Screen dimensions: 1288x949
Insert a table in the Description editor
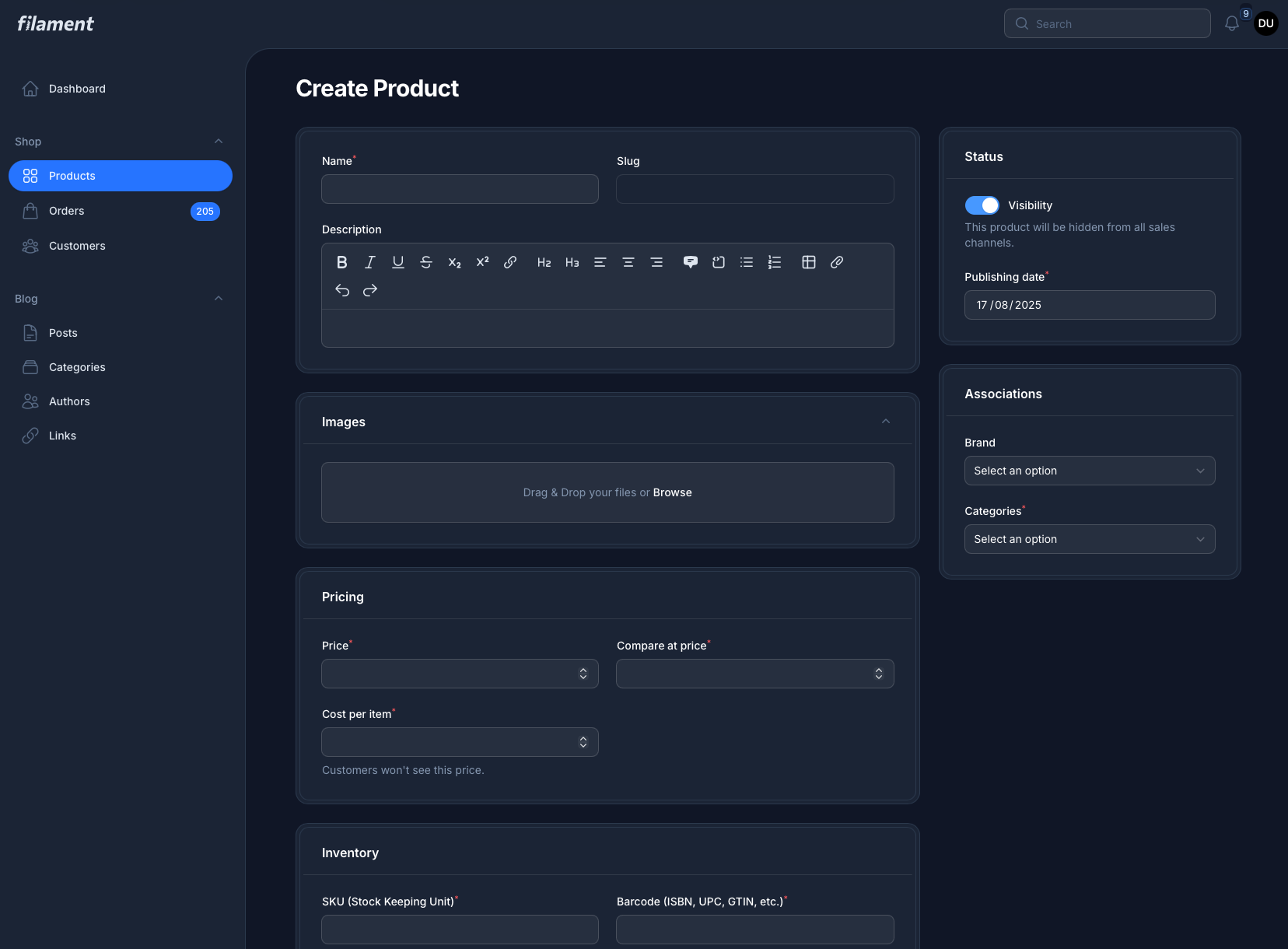809,262
